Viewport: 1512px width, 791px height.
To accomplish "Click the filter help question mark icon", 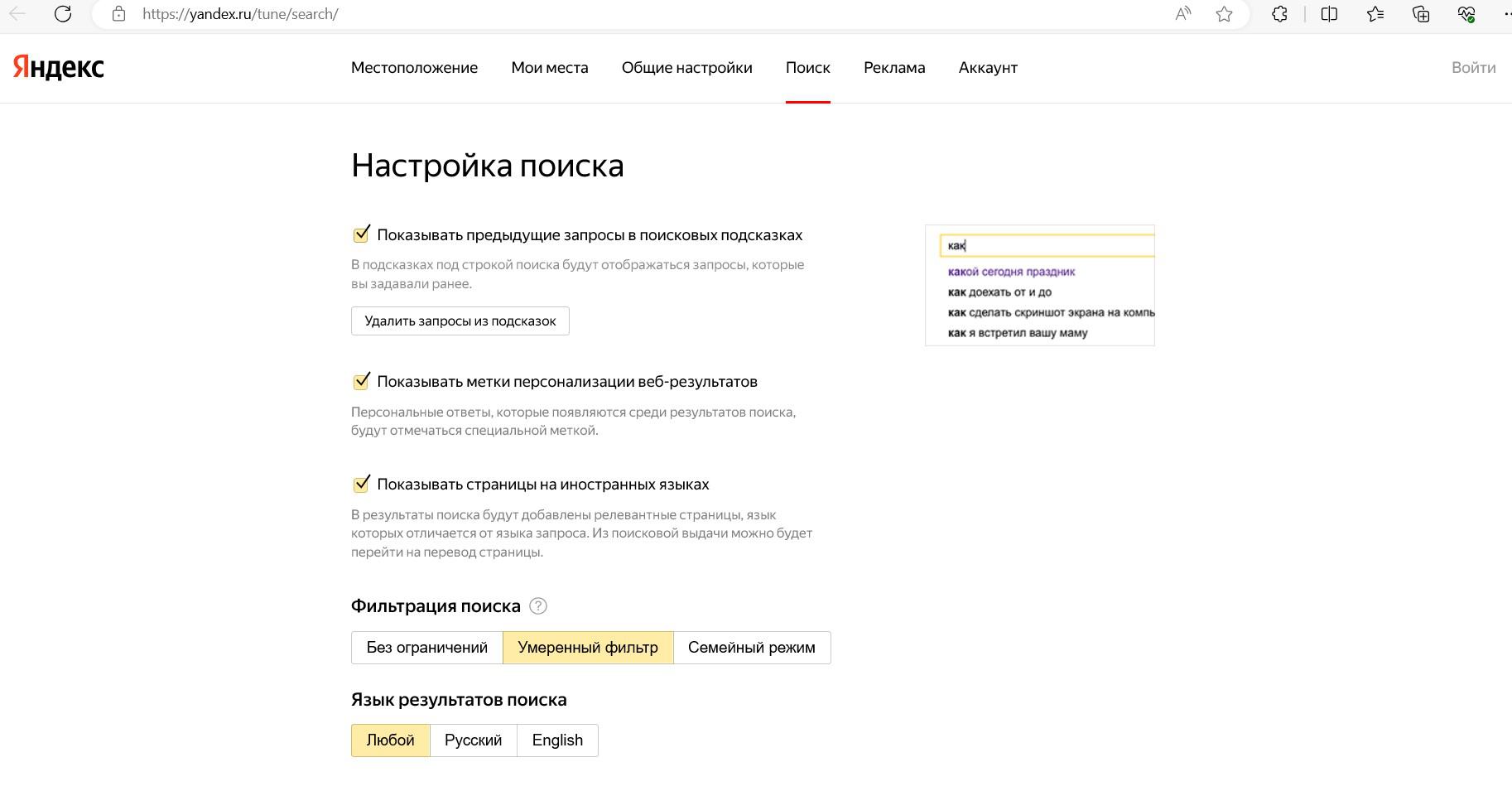I will click(x=538, y=606).
